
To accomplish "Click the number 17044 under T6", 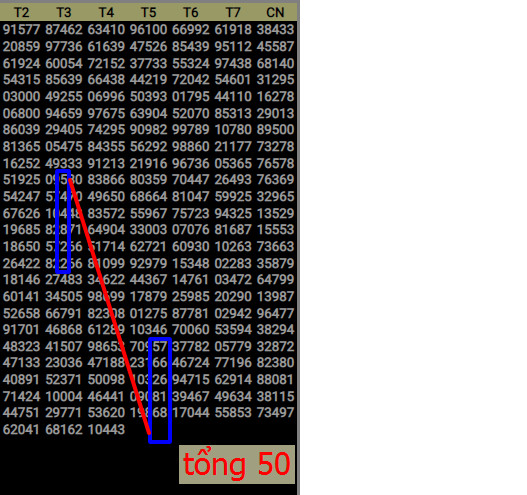I will pos(191,412).
